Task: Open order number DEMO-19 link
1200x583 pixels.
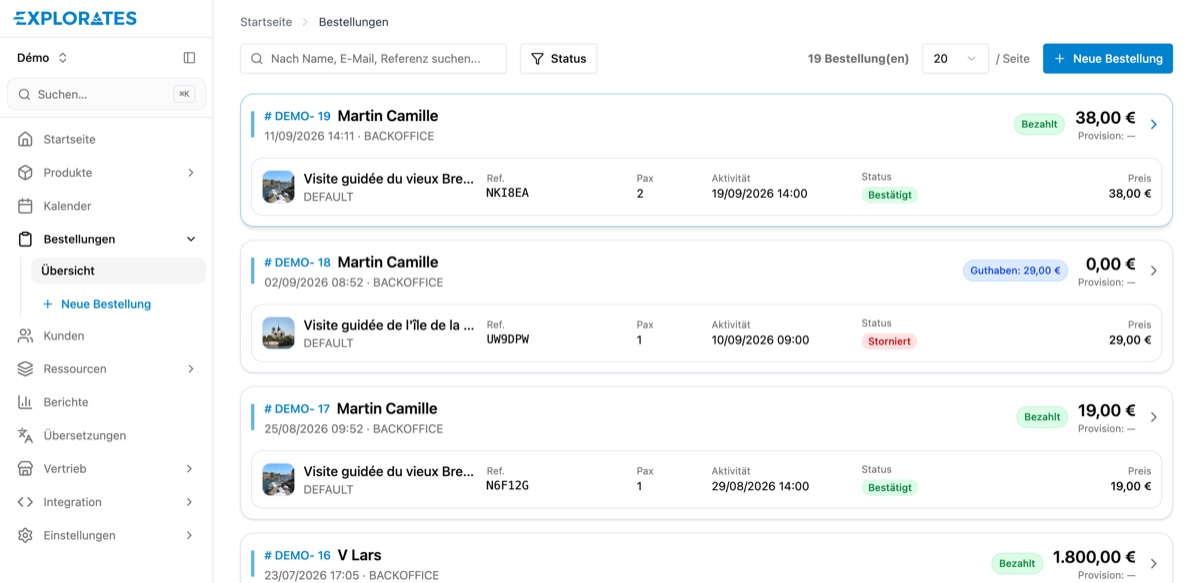Action: [x=297, y=116]
